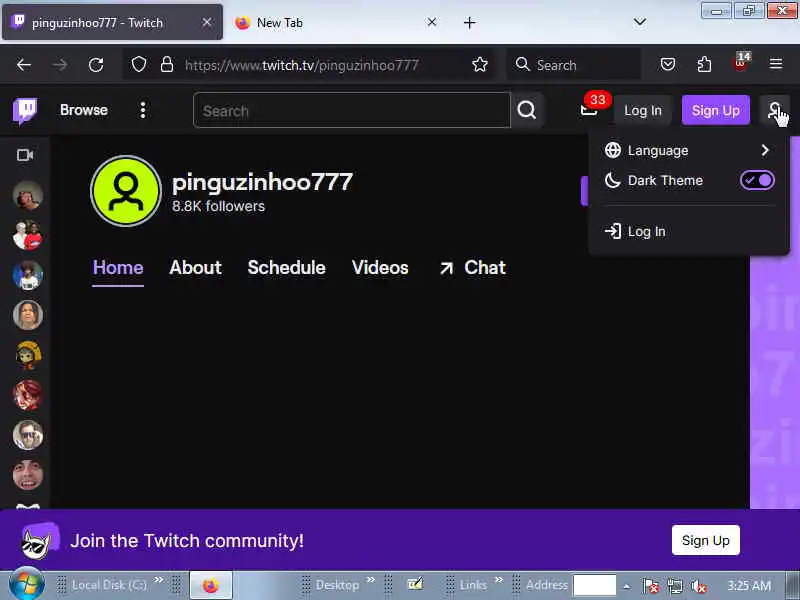Open the Firefox extensions puzzle icon

[704, 65]
